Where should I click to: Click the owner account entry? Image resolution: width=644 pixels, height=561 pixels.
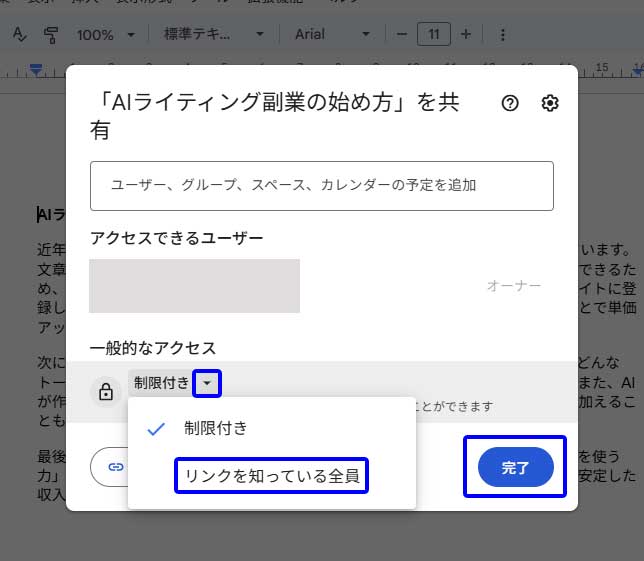194,286
